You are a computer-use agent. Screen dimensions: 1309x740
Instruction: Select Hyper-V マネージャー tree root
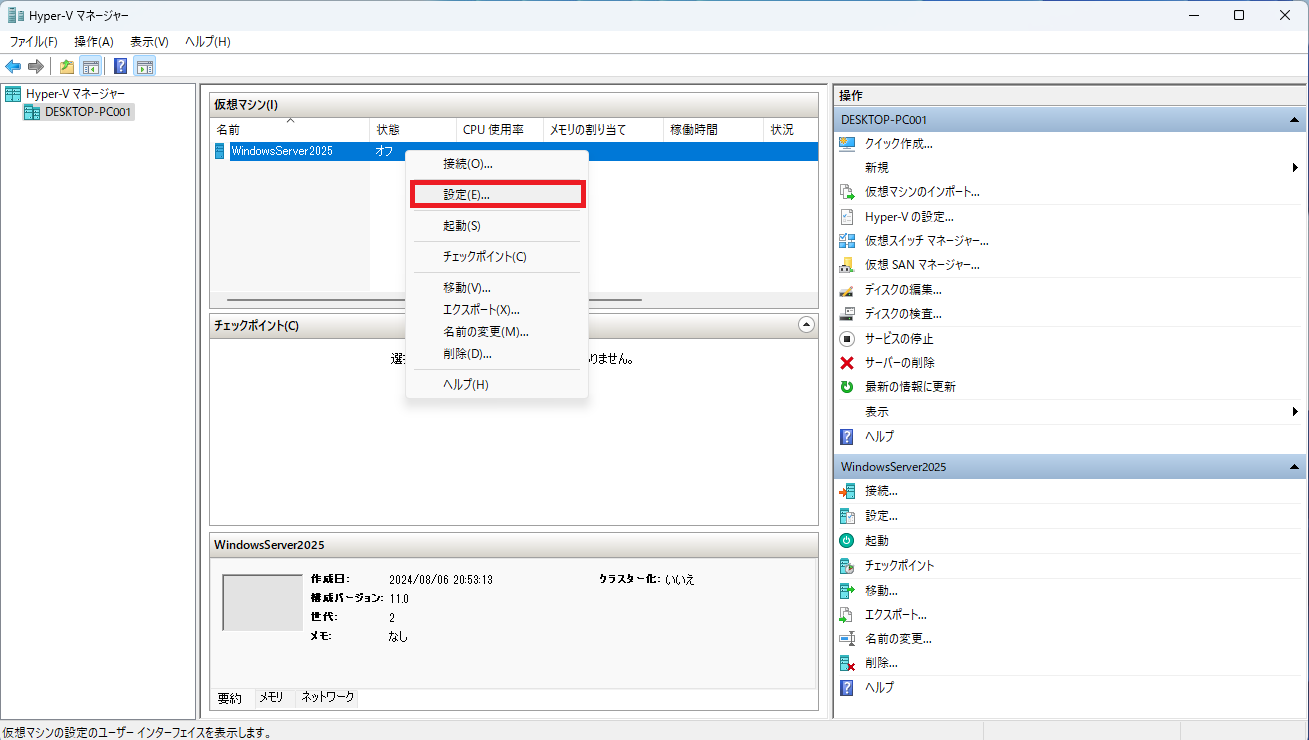pos(75,93)
